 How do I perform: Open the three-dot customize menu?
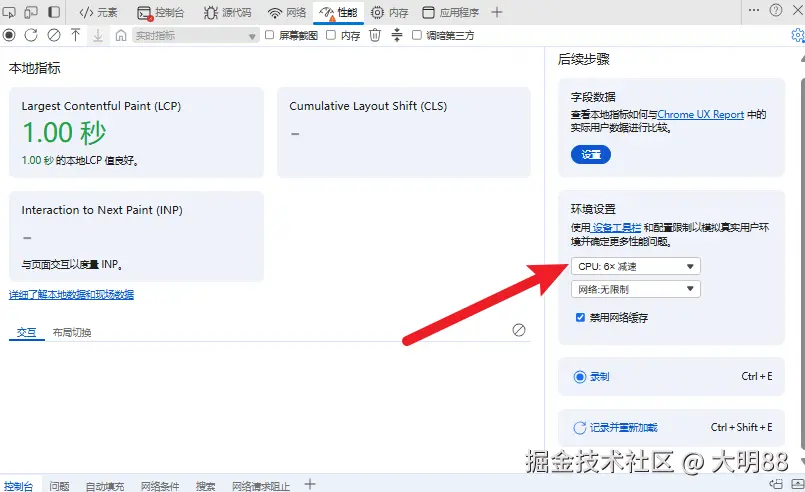pyautogui.click(x=754, y=10)
